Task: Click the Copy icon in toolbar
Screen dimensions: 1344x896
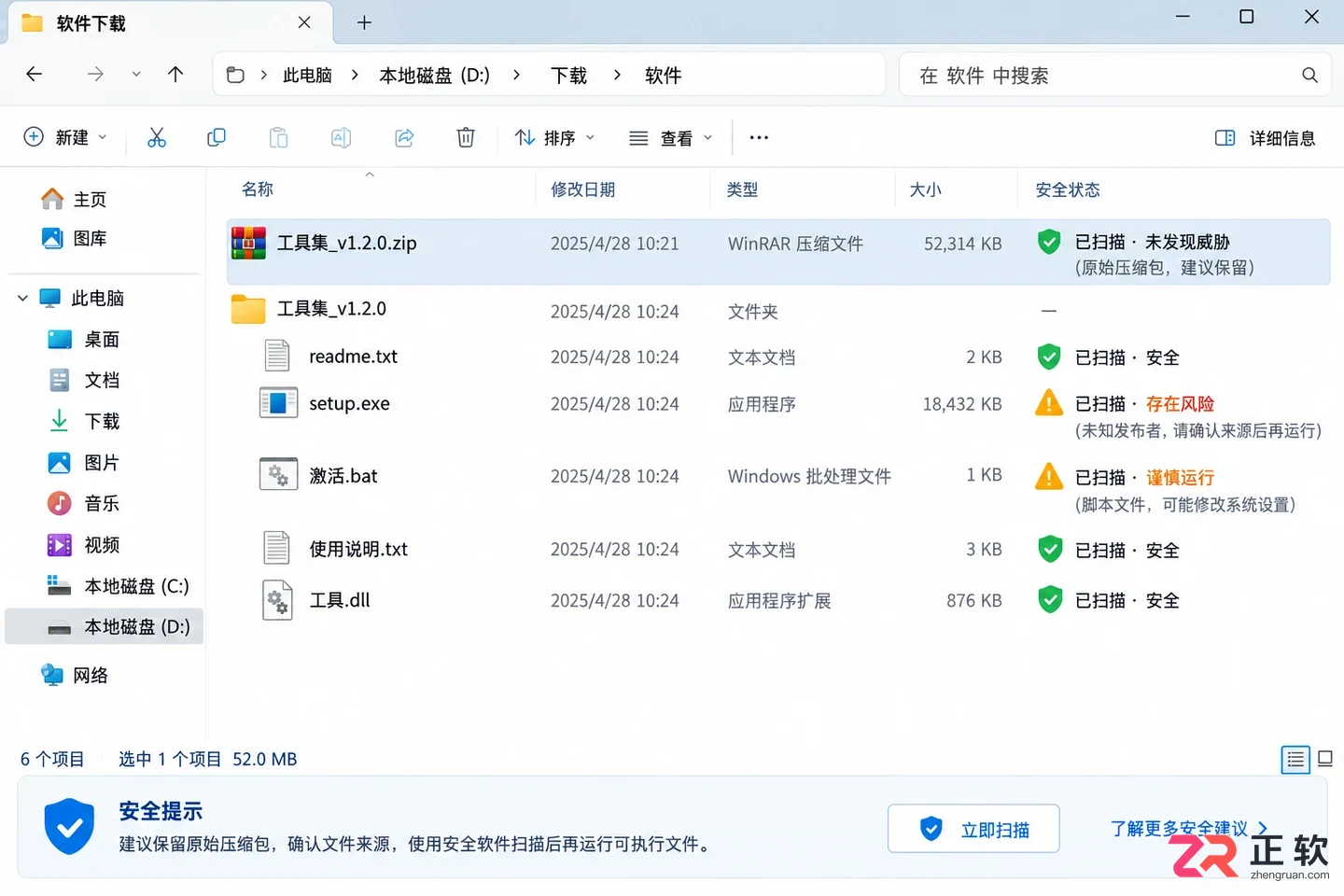Action: coord(217,138)
